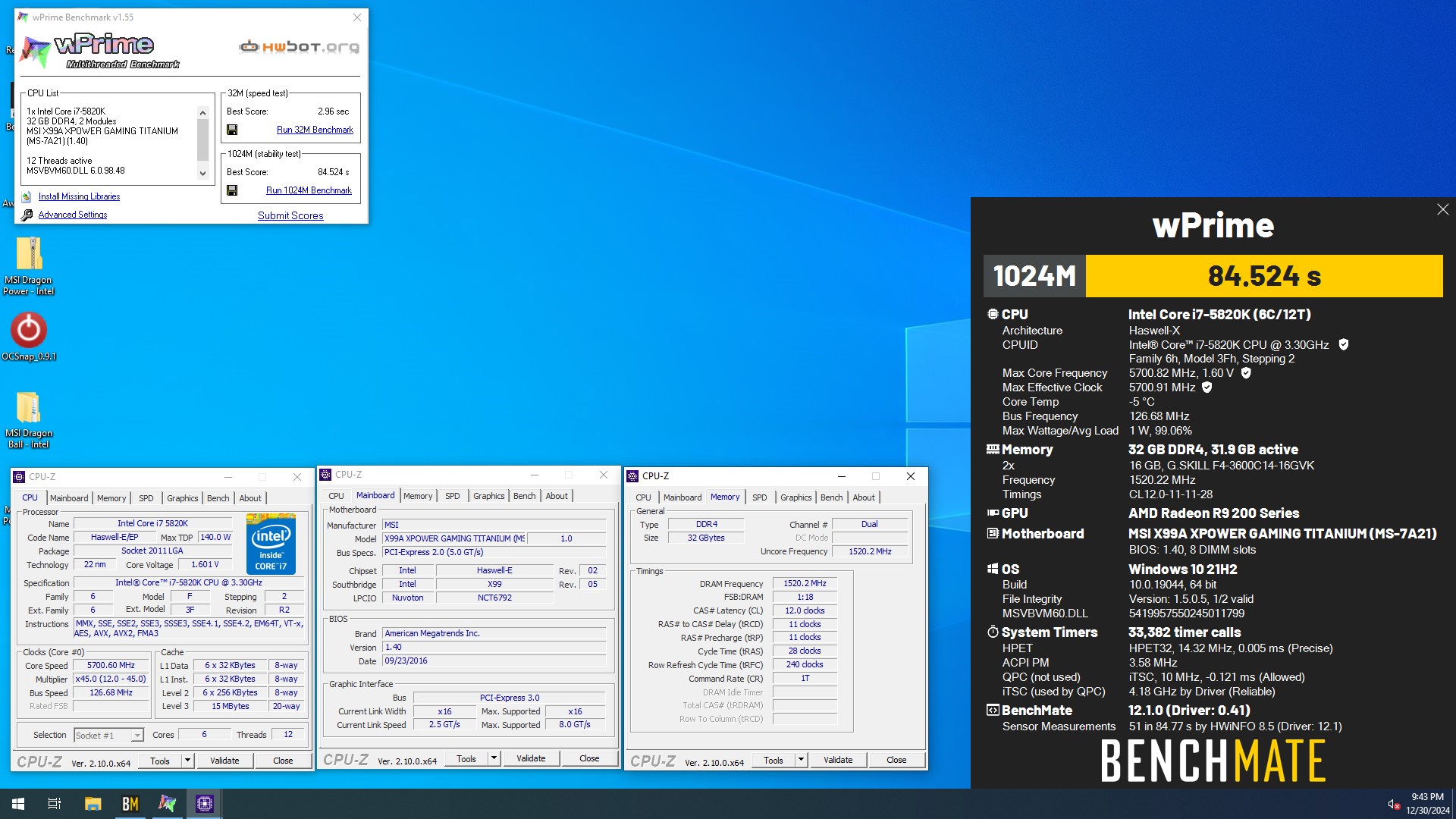Click the About tab in CPU-Z Mainboard window
The image size is (1456, 819).
tap(557, 496)
